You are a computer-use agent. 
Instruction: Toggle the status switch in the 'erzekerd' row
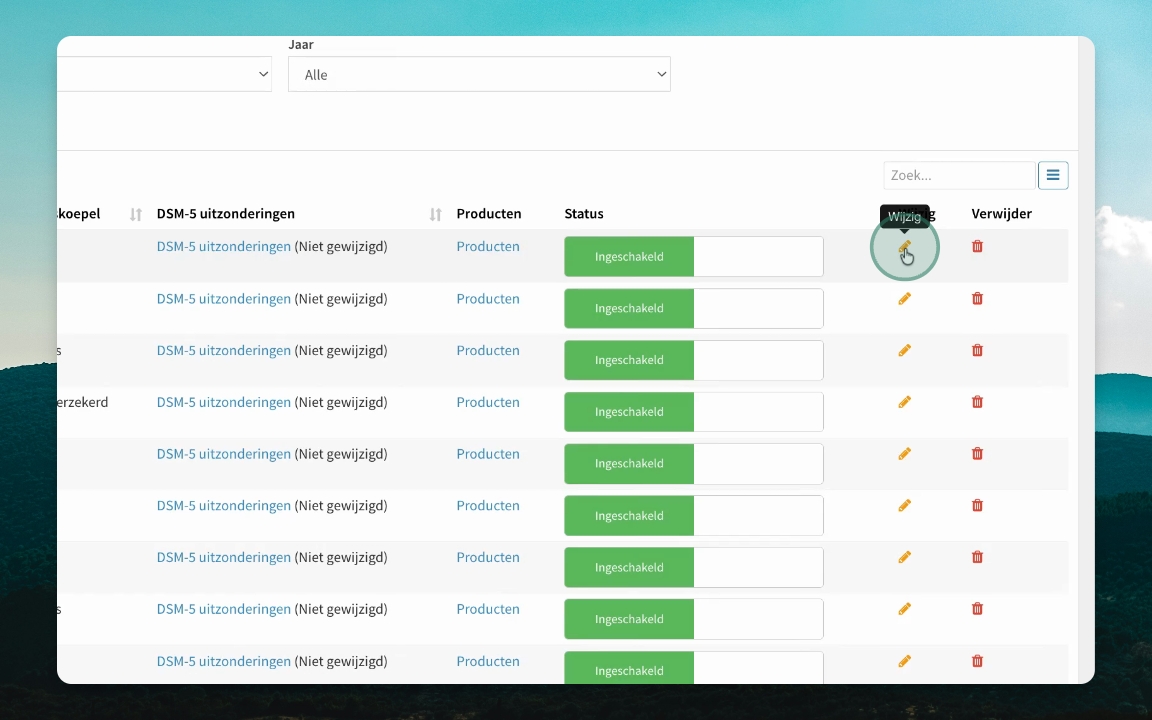point(694,412)
